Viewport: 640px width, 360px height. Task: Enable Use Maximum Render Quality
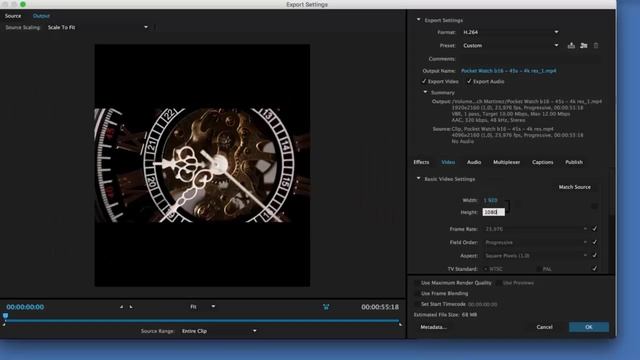tap(417, 282)
